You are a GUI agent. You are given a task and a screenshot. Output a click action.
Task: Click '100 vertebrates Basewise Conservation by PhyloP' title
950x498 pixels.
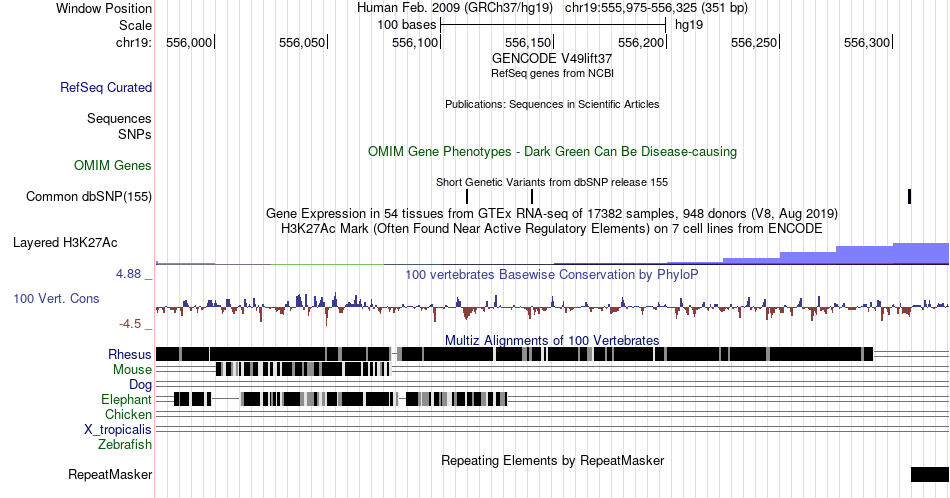[x=552, y=274]
